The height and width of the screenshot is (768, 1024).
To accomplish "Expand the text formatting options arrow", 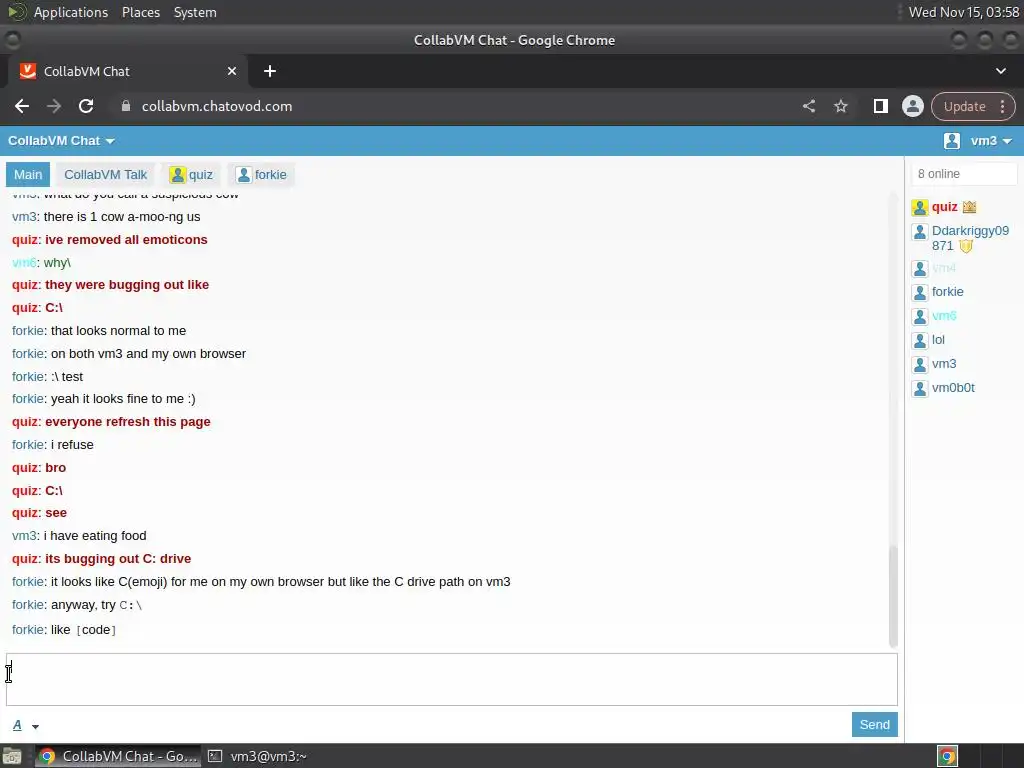I will pyautogui.click(x=35, y=726).
